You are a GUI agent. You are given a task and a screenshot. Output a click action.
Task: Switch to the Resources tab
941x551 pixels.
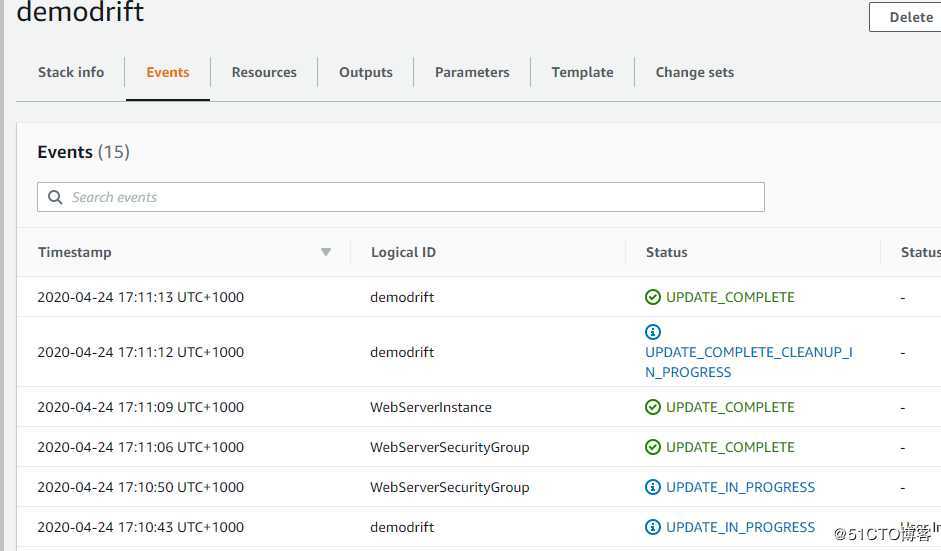pyautogui.click(x=264, y=72)
